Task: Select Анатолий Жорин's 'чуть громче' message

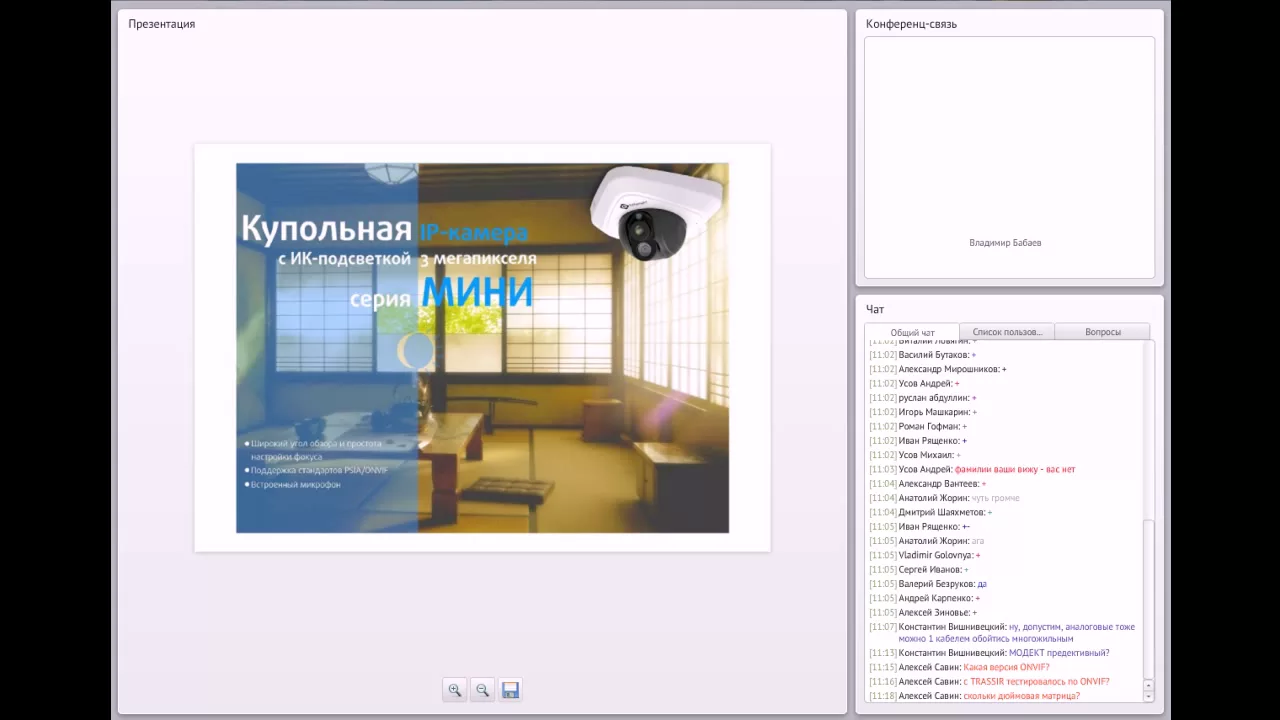Action: [995, 498]
